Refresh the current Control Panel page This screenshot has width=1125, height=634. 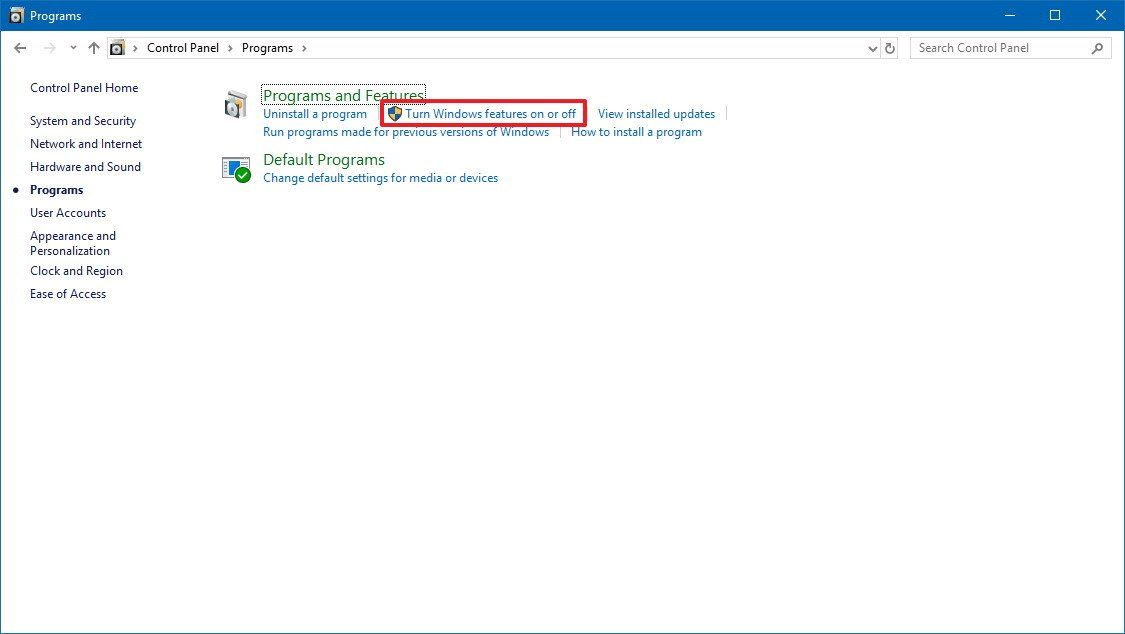click(890, 47)
